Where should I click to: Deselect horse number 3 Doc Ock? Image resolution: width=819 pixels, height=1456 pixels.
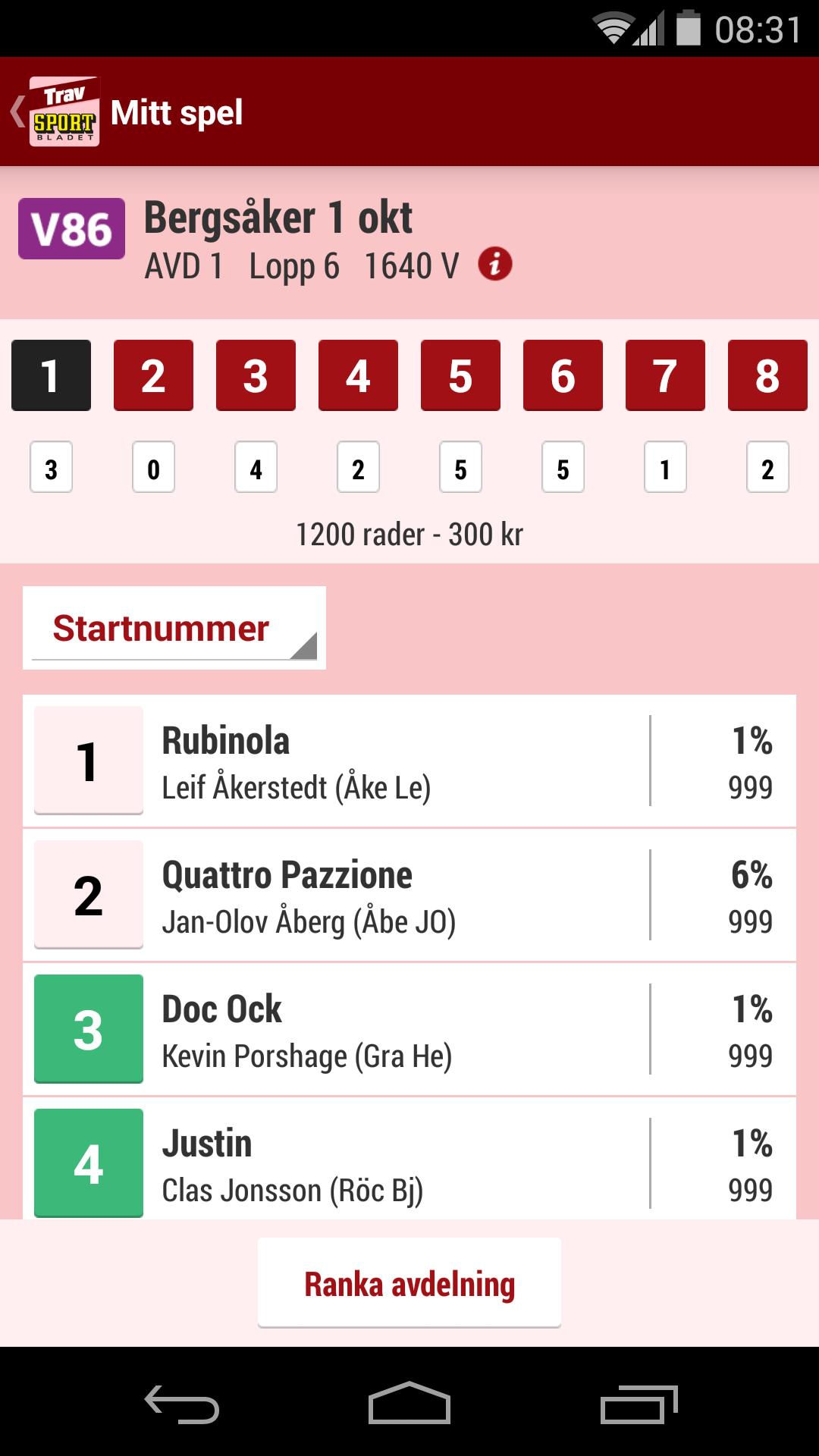pos(89,1028)
